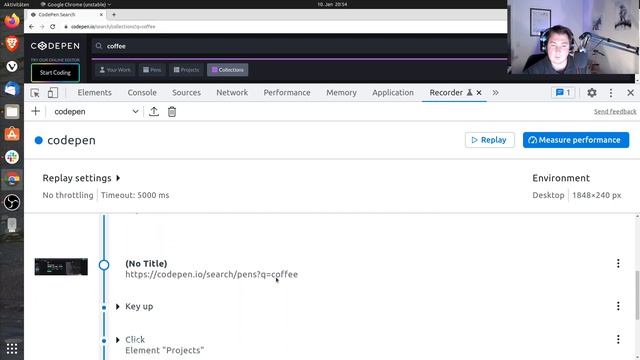Expand the Replay settings section
Image resolution: width=640 pixels, height=360 pixels.
[x=82, y=178]
